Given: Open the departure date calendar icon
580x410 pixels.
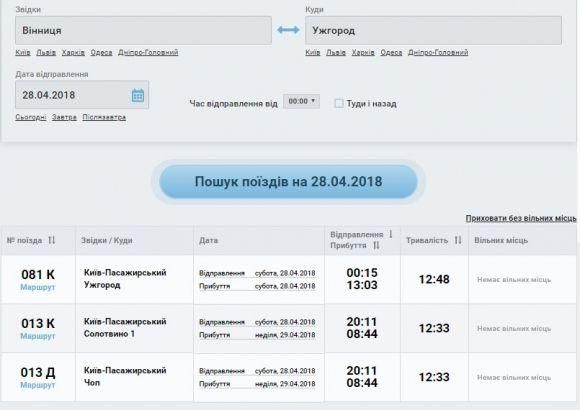Looking at the screenshot, I should (138, 95).
